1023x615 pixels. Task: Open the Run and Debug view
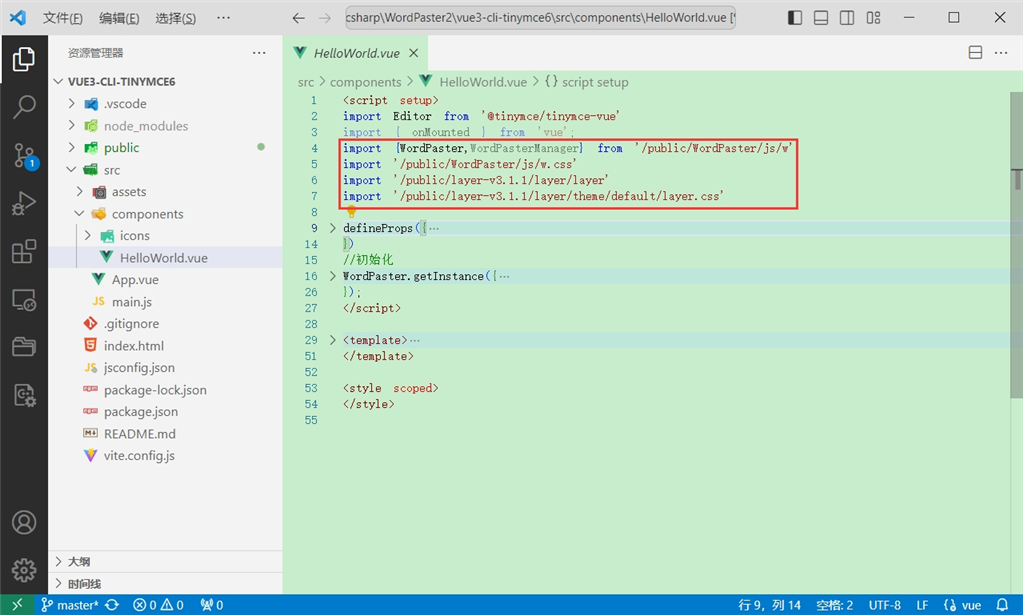pos(24,200)
